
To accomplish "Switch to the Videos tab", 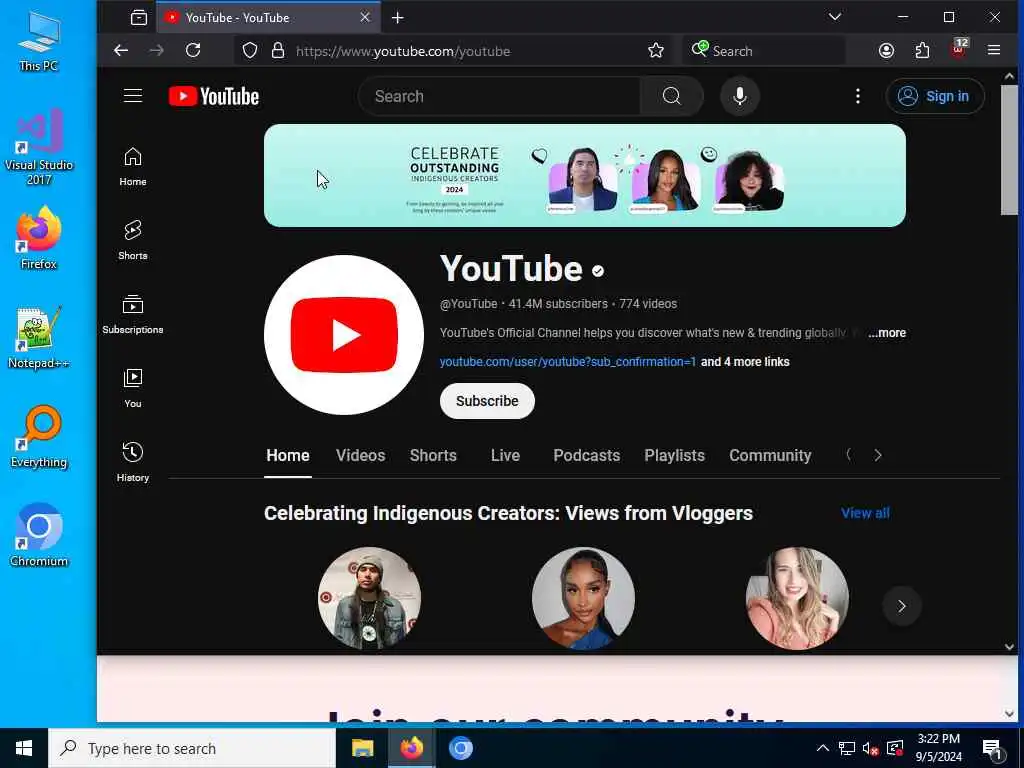I will [x=360, y=455].
